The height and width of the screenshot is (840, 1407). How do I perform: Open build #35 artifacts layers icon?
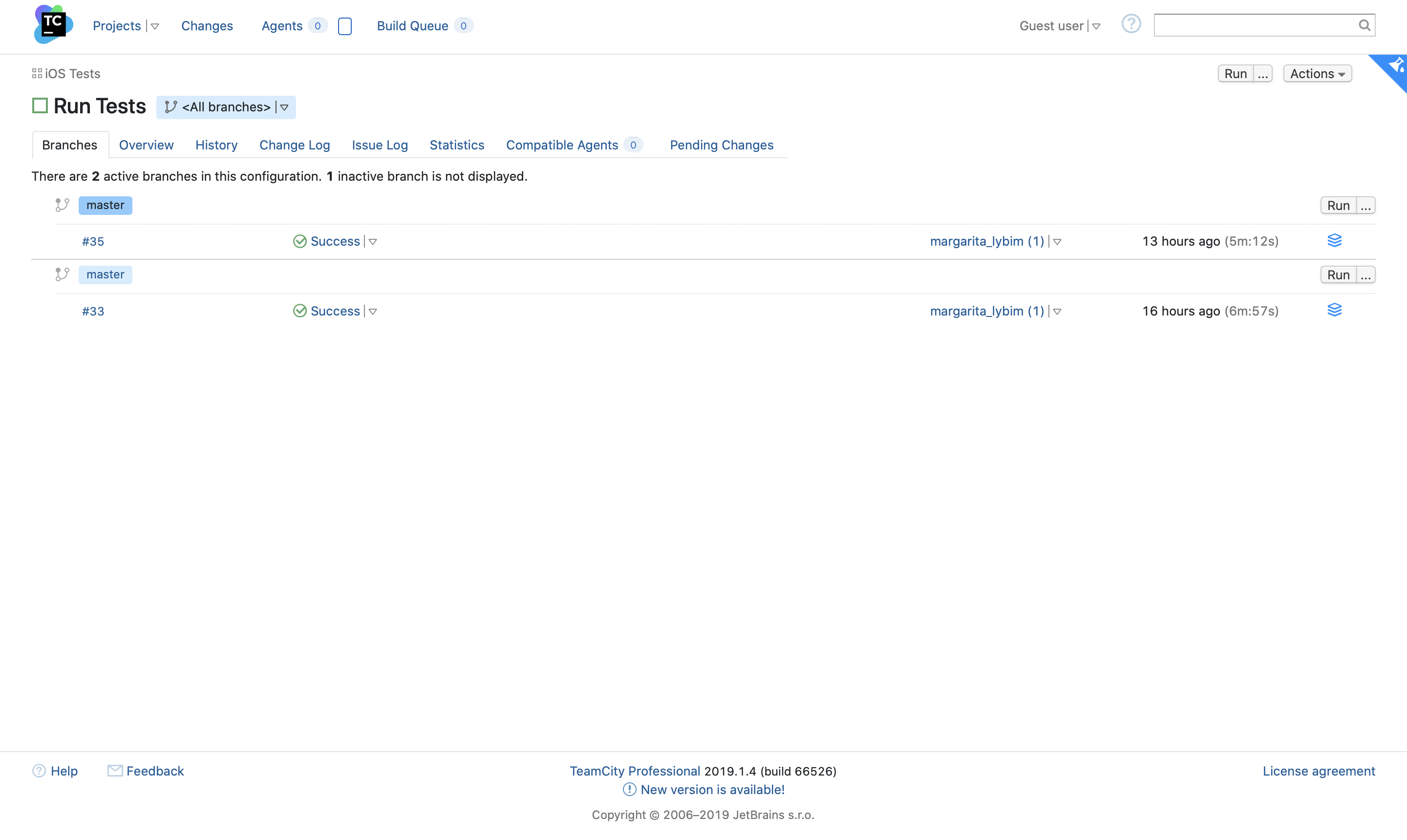[1334, 241]
